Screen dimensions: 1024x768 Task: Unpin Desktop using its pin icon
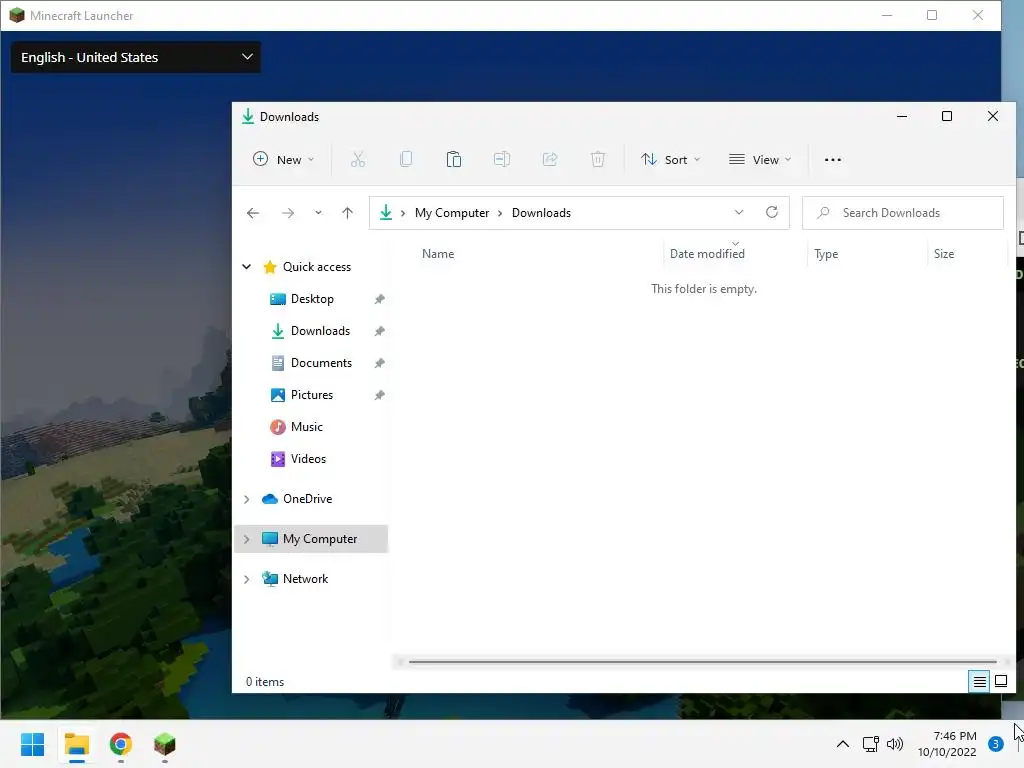tap(379, 299)
